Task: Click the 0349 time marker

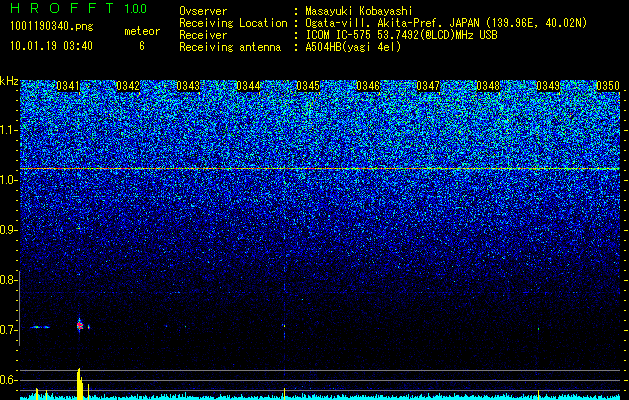Action: [548, 86]
